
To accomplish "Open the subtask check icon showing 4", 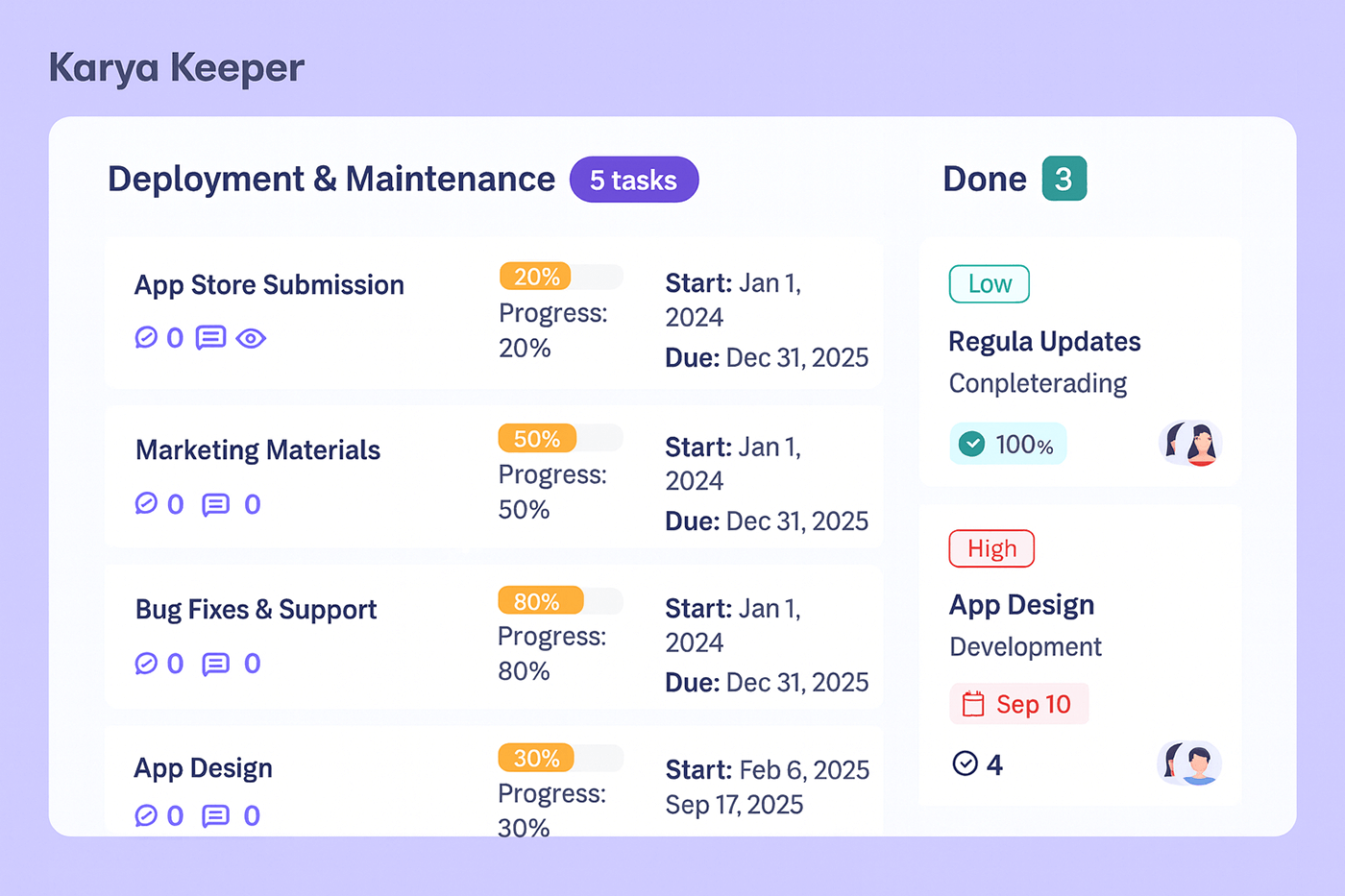I will coord(964,763).
